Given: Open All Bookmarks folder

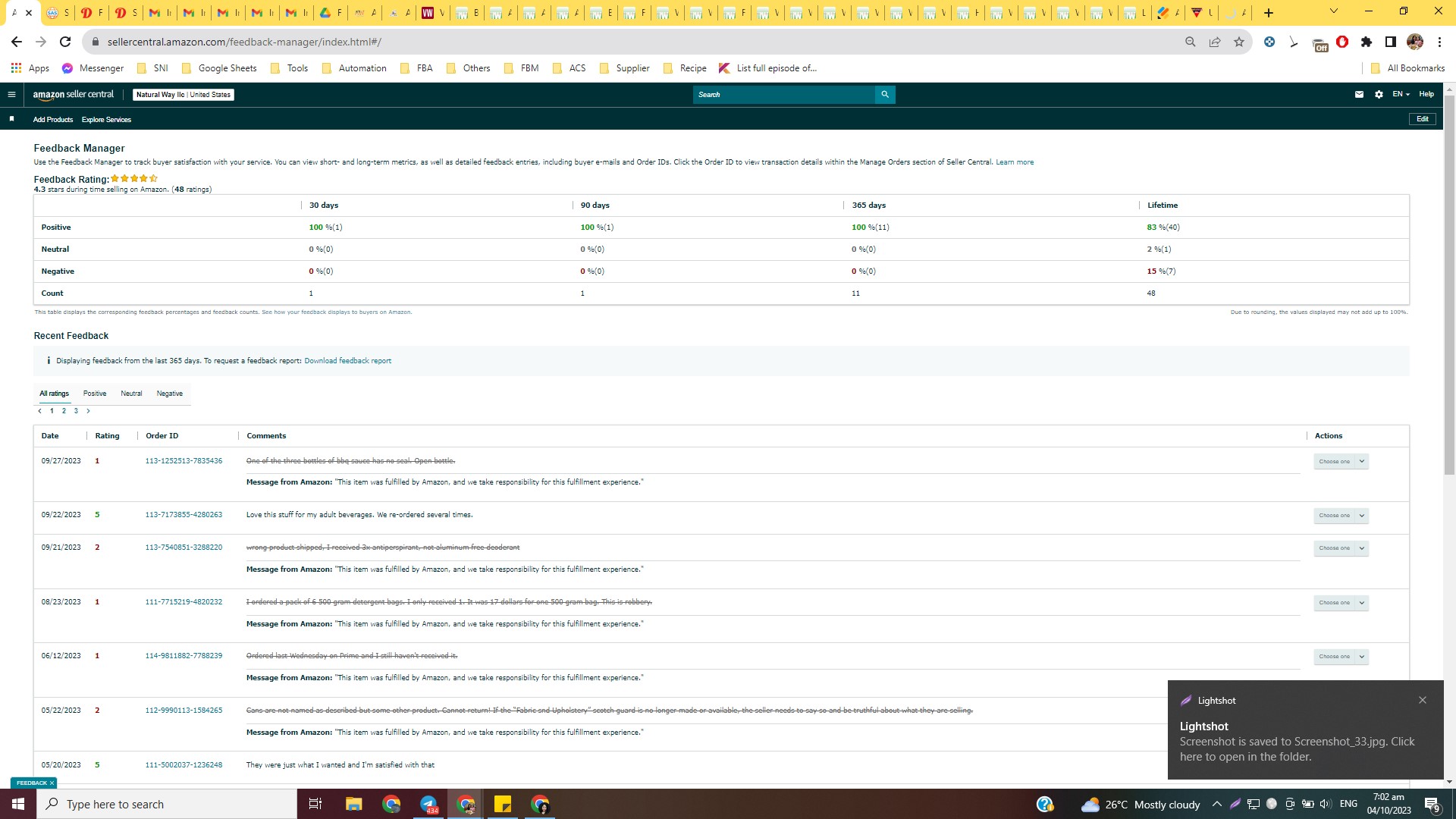Looking at the screenshot, I should point(1407,68).
